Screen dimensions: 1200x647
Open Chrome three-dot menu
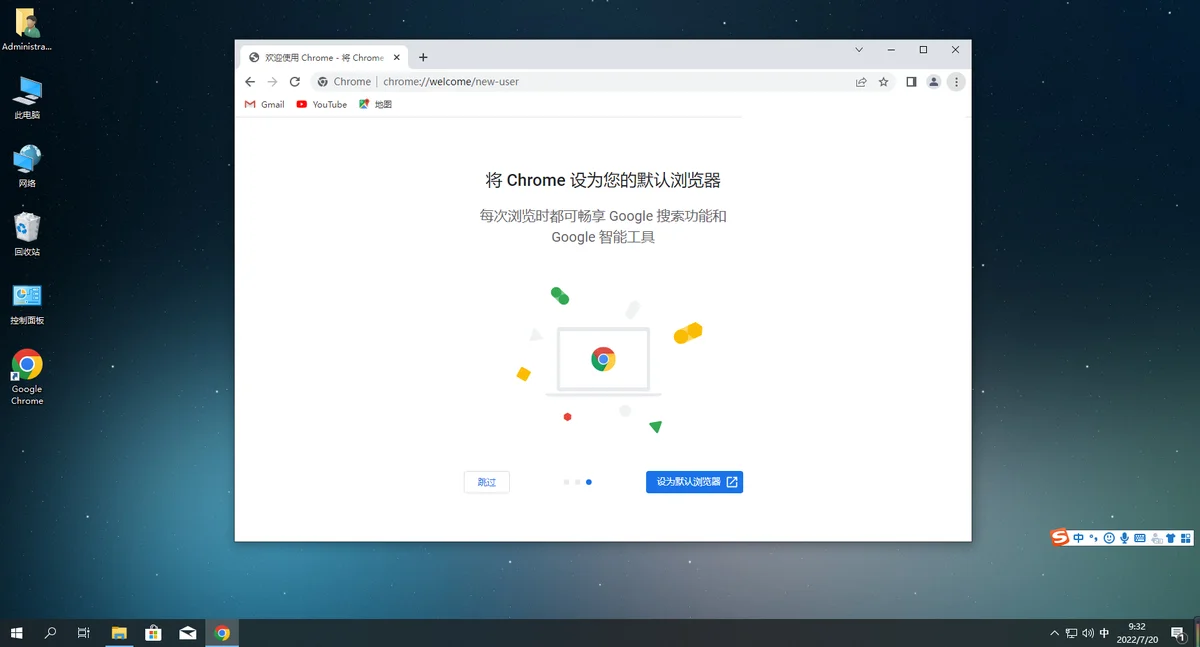point(956,82)
